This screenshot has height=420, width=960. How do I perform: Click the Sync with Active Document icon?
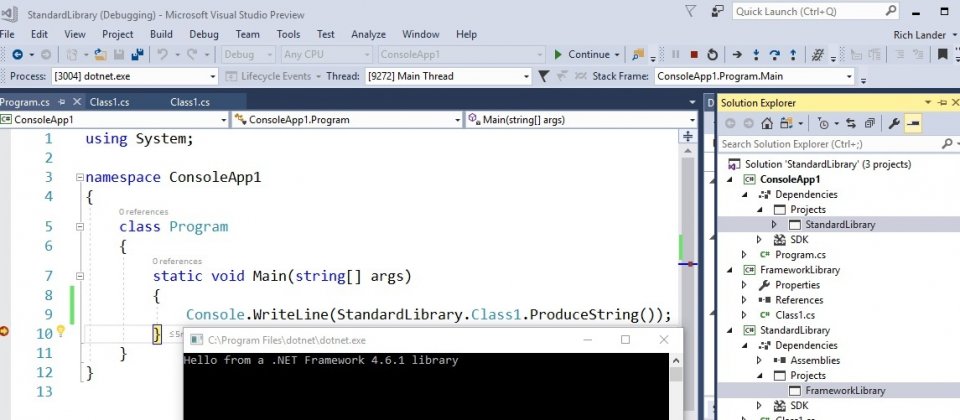tap(850, 124)
